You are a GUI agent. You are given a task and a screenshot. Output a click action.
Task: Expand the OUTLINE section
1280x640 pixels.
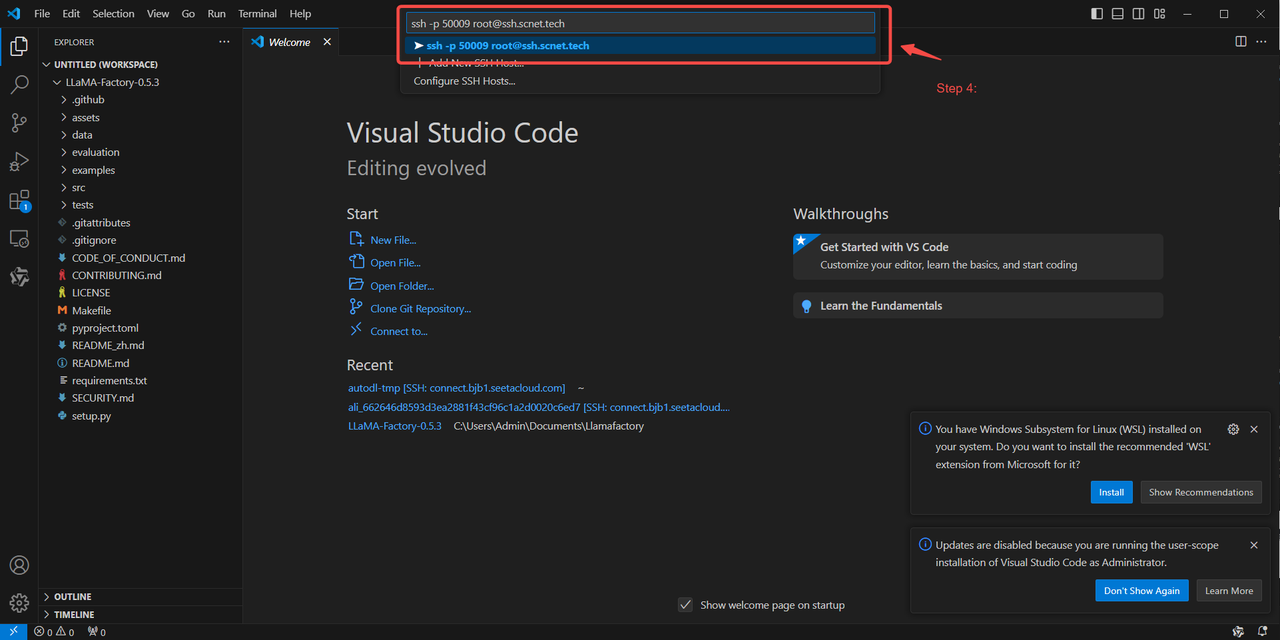point(72,597)
